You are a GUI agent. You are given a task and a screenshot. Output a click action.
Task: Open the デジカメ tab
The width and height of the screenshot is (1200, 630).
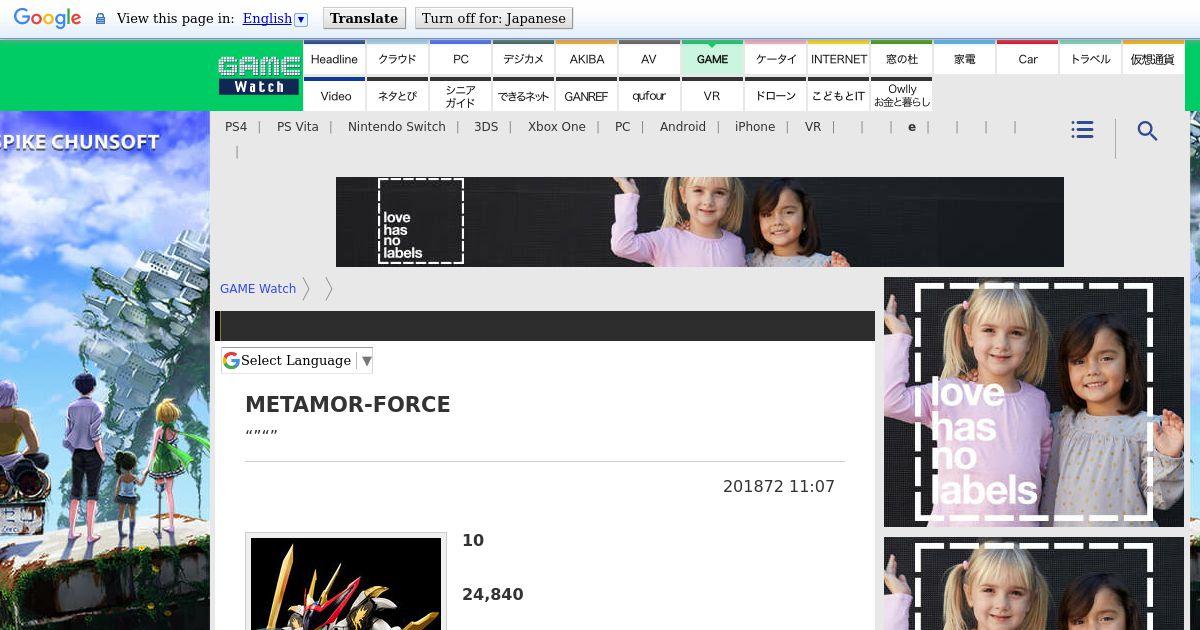coord(523,58)
